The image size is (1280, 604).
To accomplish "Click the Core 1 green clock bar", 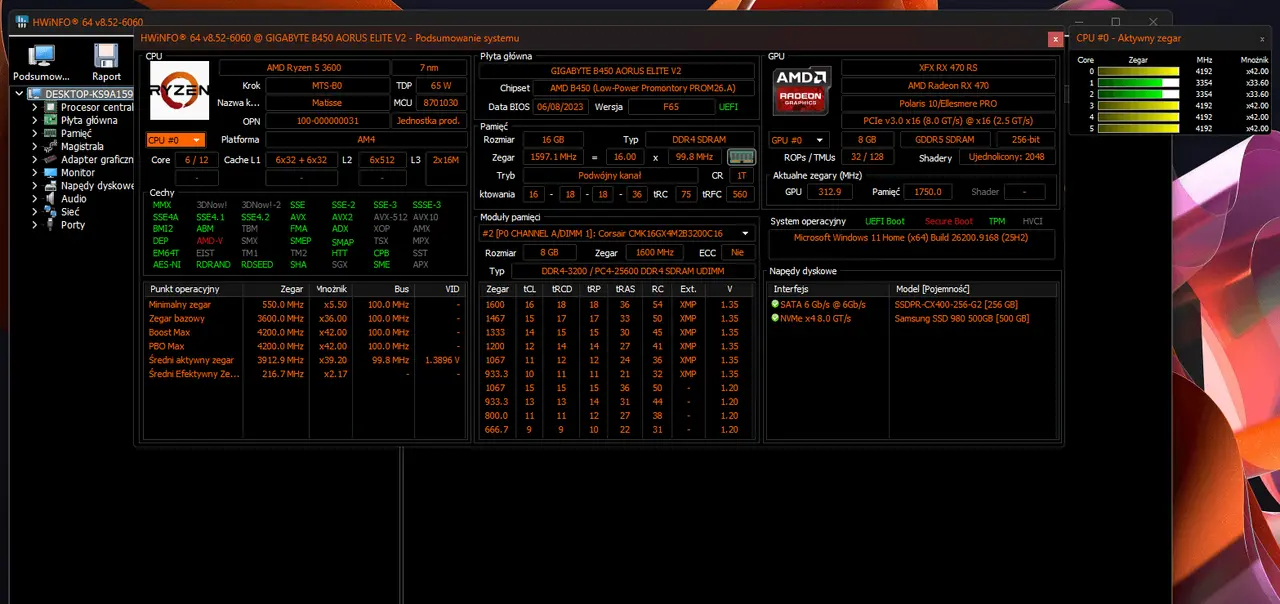I will tap(1139, 83).
